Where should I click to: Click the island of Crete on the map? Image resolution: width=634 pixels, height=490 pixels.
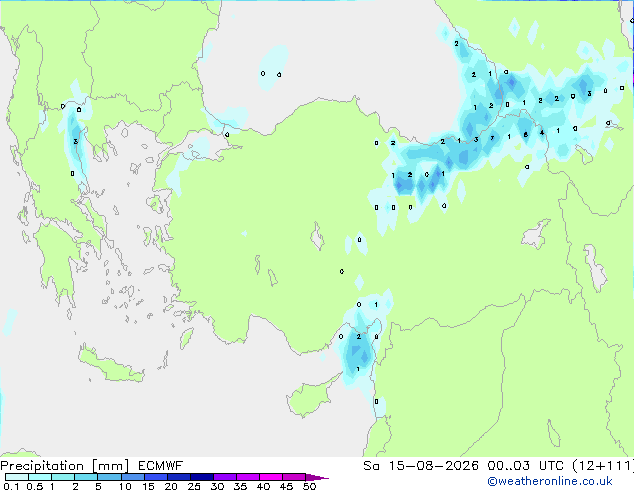111,365
